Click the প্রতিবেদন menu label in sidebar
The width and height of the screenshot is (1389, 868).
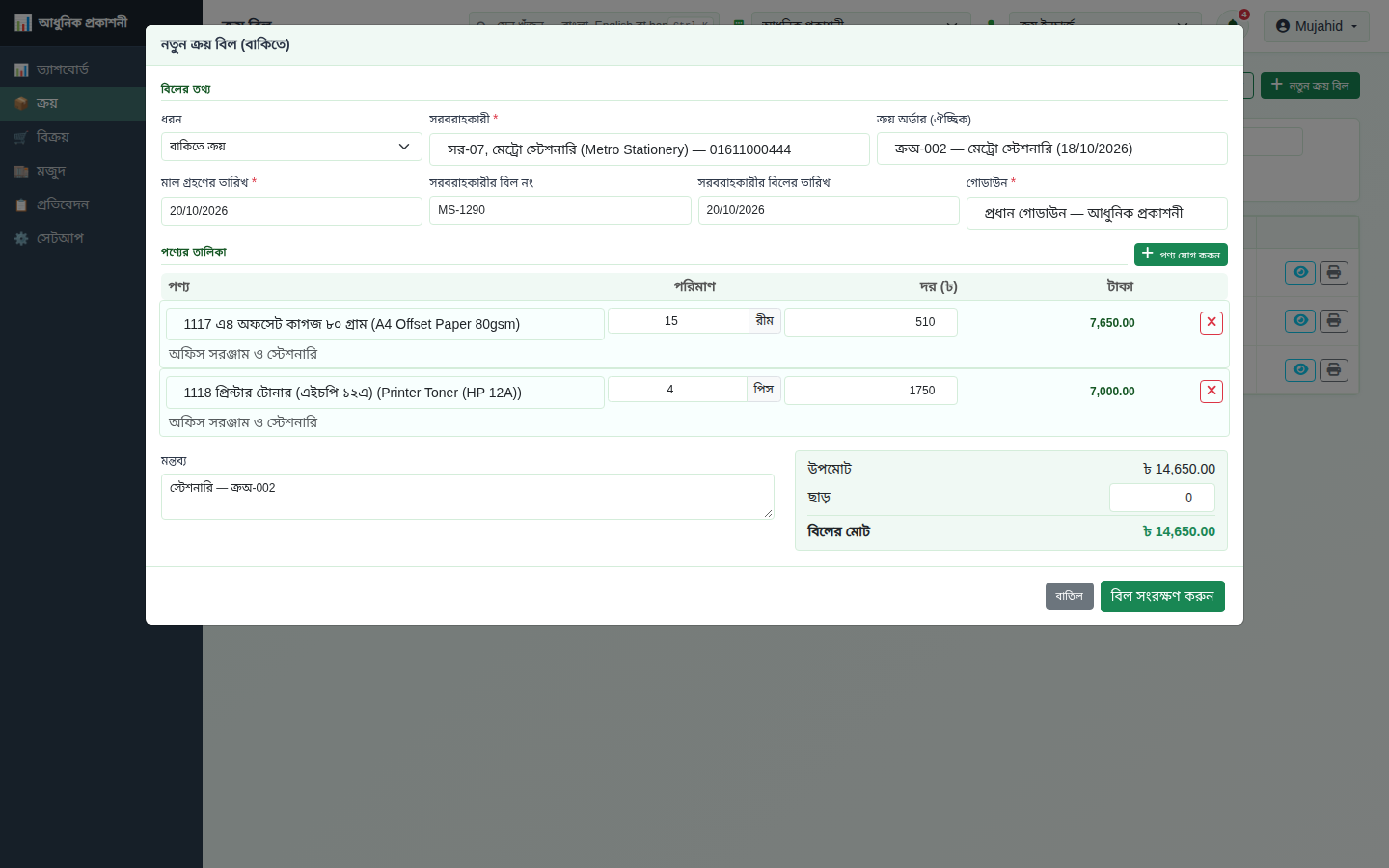[x=63, y=204]
